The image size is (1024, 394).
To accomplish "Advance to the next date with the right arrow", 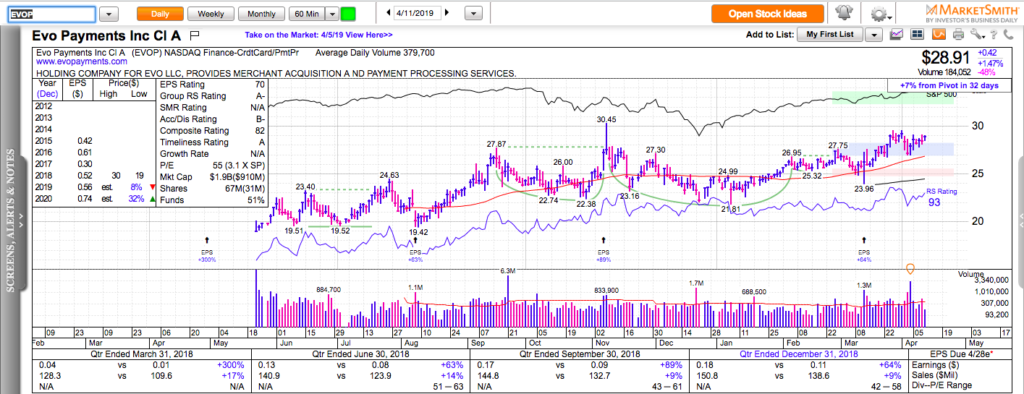I will click(448, 12).
